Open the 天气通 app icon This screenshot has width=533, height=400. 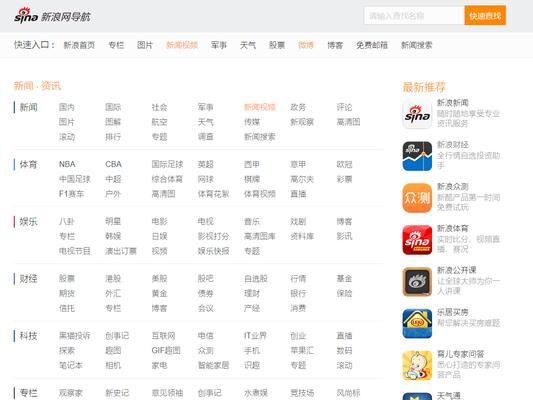tap(417, 396)
